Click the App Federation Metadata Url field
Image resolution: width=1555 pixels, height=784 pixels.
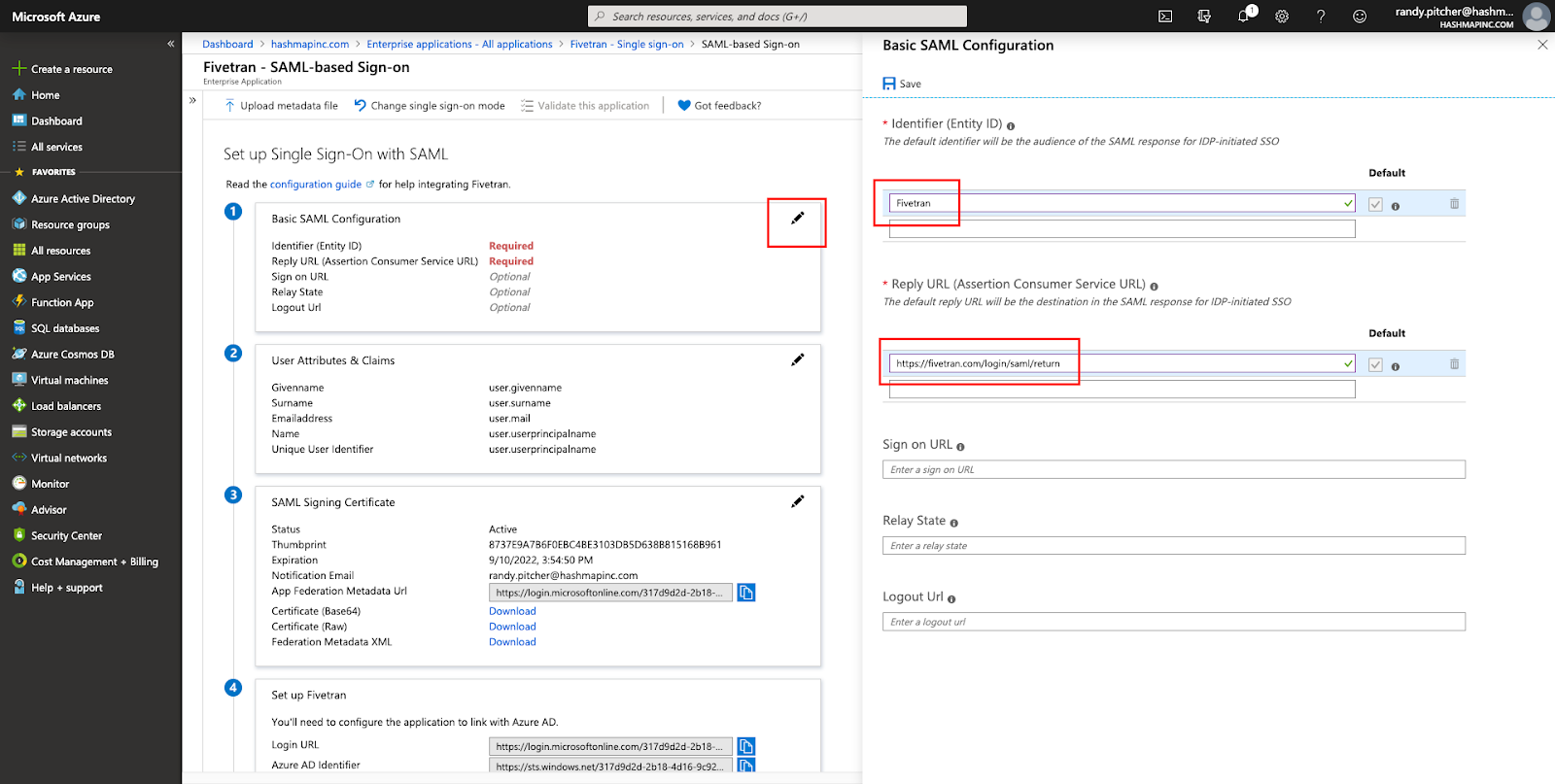point(610,593)
